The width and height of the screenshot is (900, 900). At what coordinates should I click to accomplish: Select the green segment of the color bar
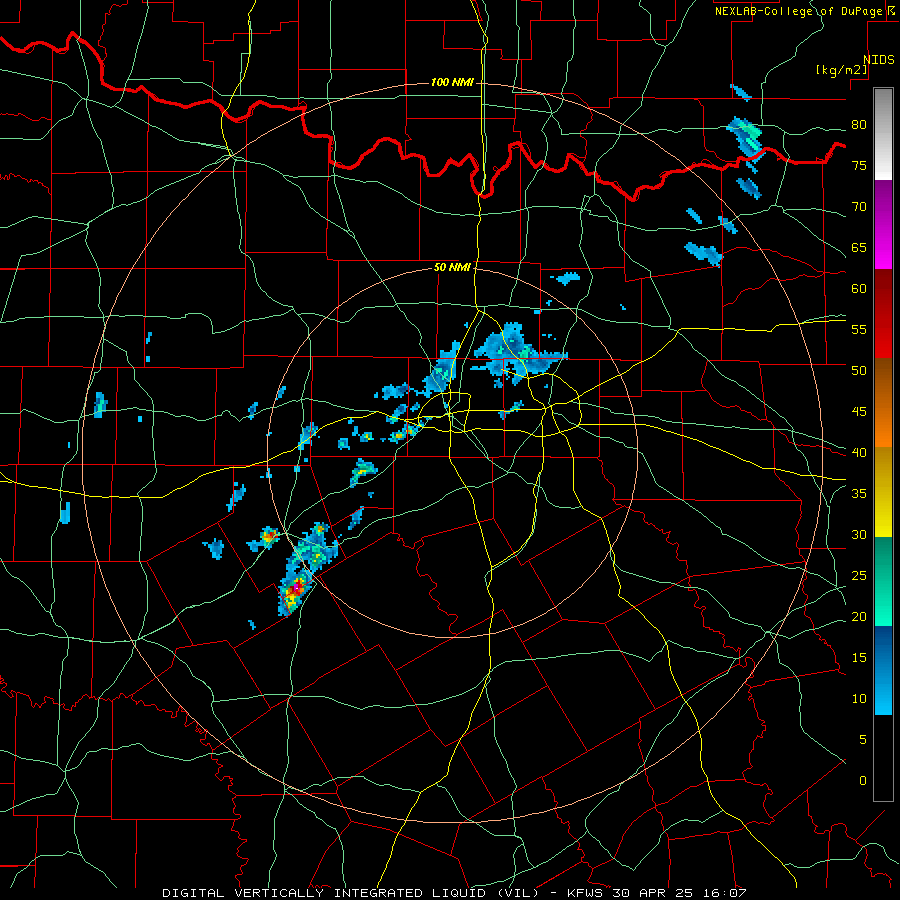883,581
